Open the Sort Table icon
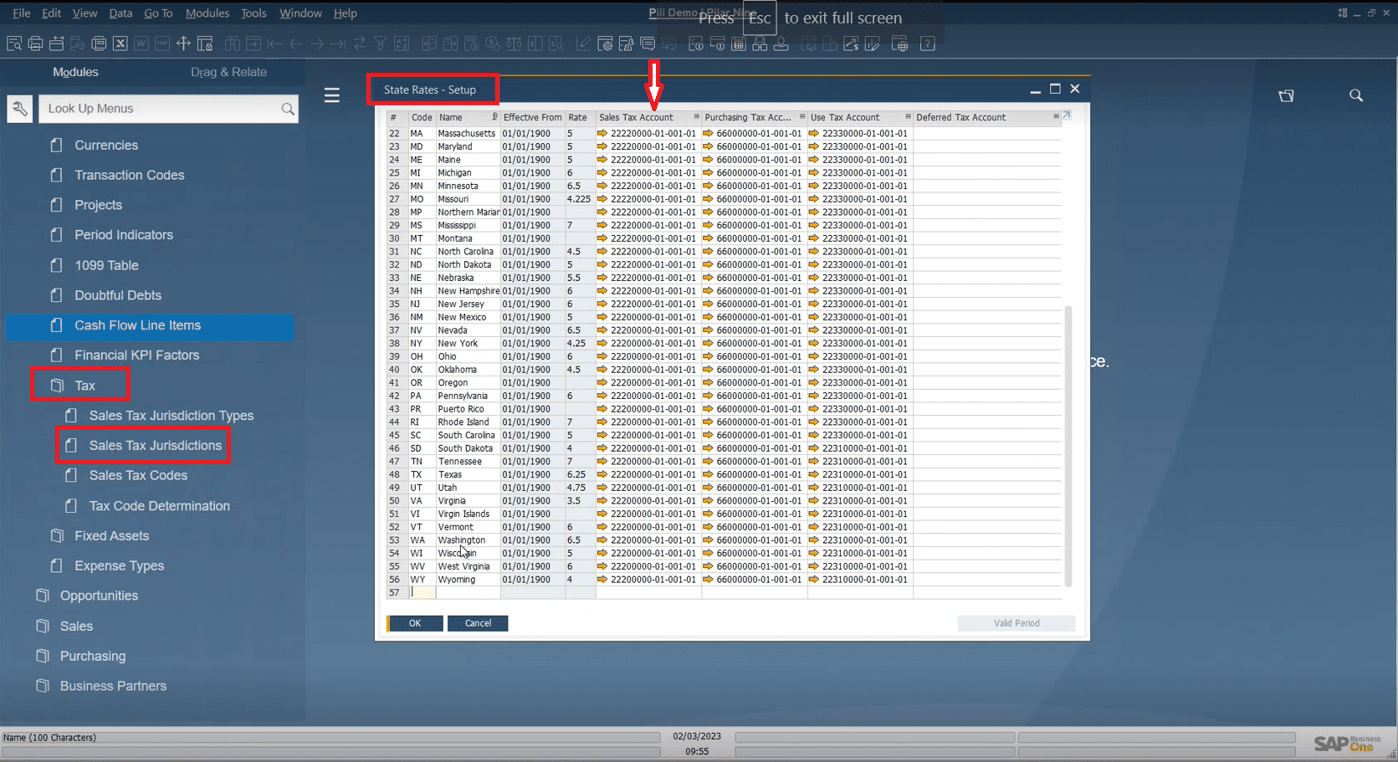 point(401,44)
